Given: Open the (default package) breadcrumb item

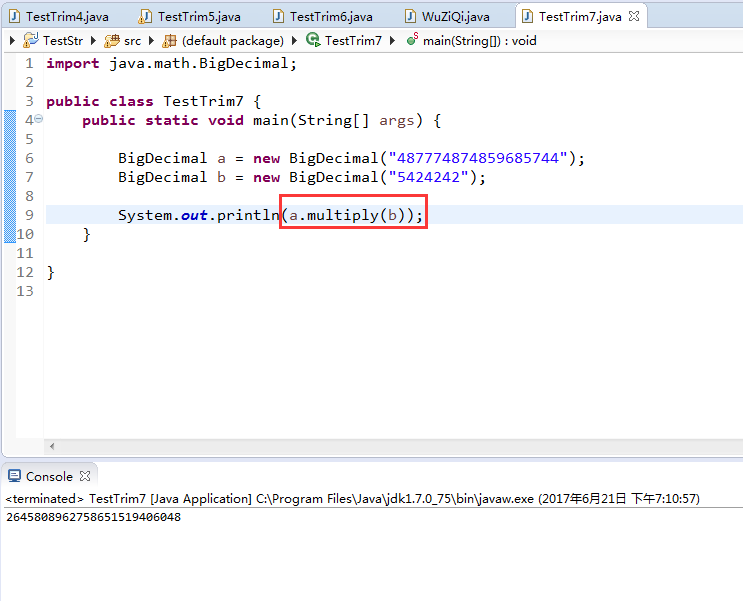Looking at the screenshot, I should click(x=233, y=41).
